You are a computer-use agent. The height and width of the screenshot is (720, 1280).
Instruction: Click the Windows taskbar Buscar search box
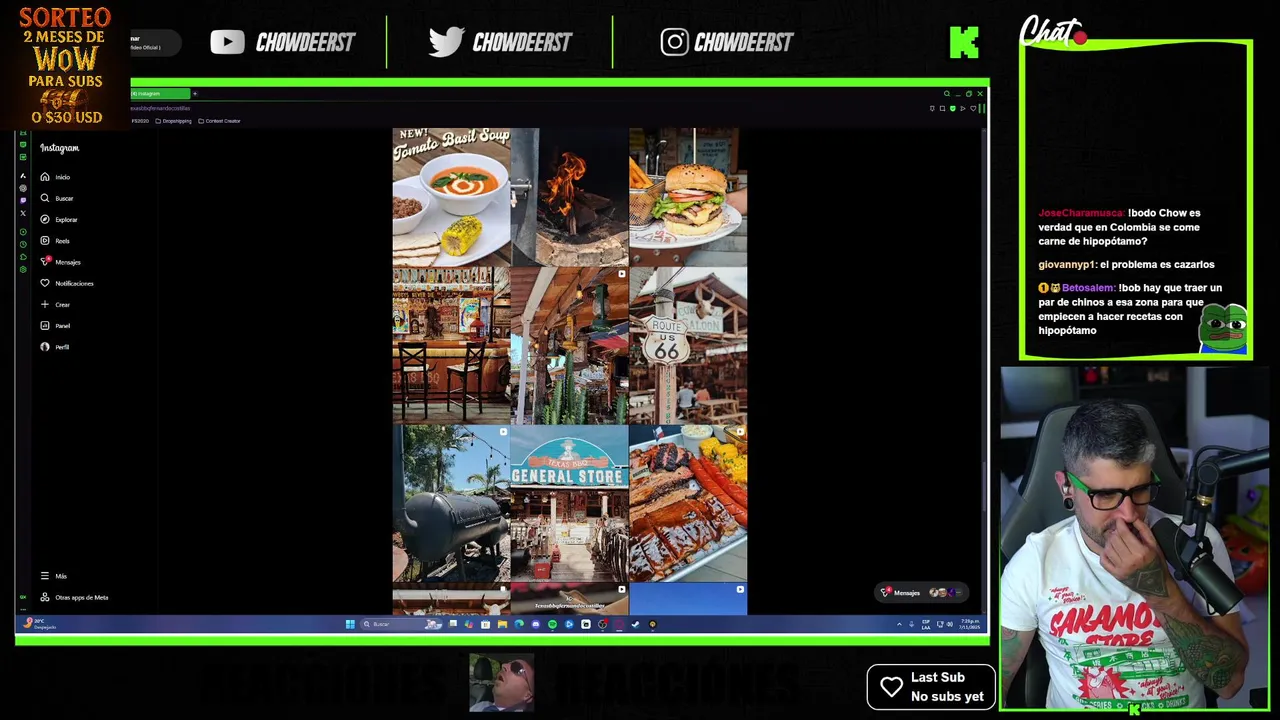(x=402, y=624)
